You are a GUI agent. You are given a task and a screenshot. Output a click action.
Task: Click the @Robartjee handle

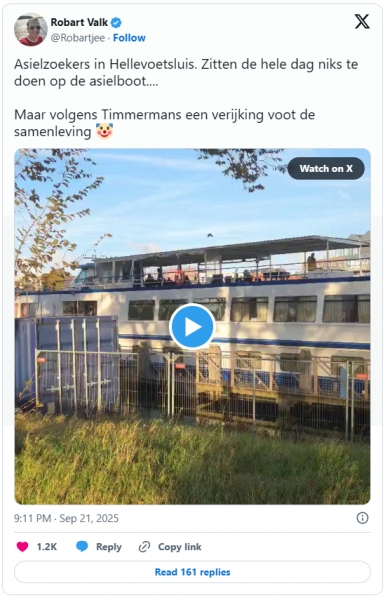click(78, 38)
